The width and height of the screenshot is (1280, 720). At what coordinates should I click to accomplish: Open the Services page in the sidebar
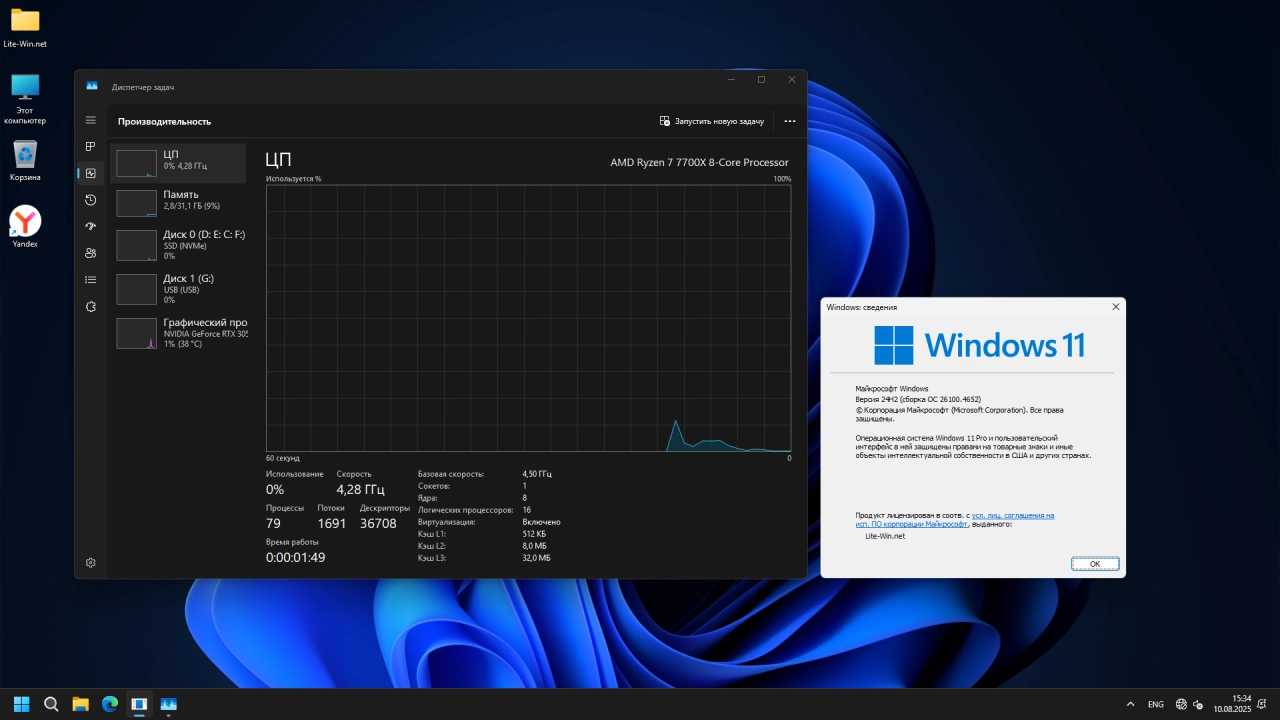pyautogui.click(x=90, y=306)
